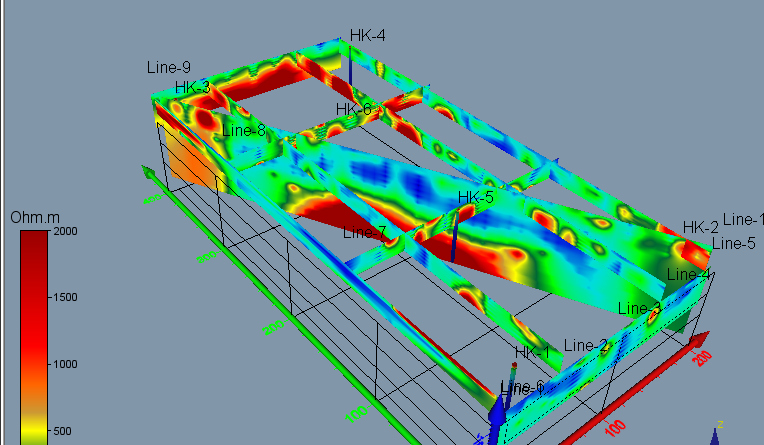Select the HK-1 borehole label
Screen dimensions: 764x445
[533, 353]
